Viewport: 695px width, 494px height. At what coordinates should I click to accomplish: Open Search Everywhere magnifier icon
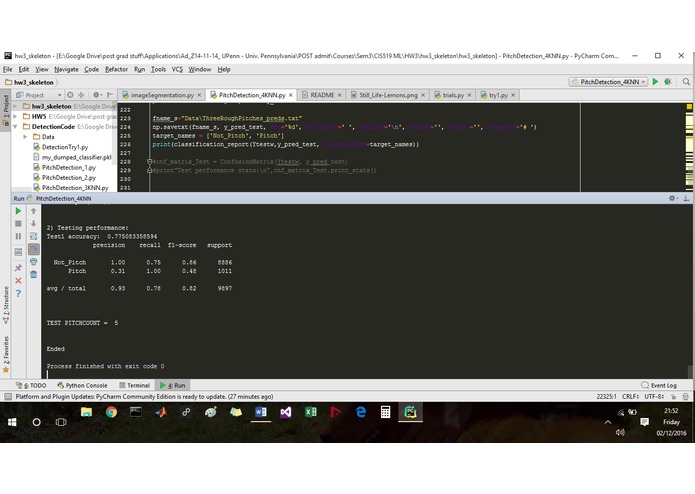(686, 82)
